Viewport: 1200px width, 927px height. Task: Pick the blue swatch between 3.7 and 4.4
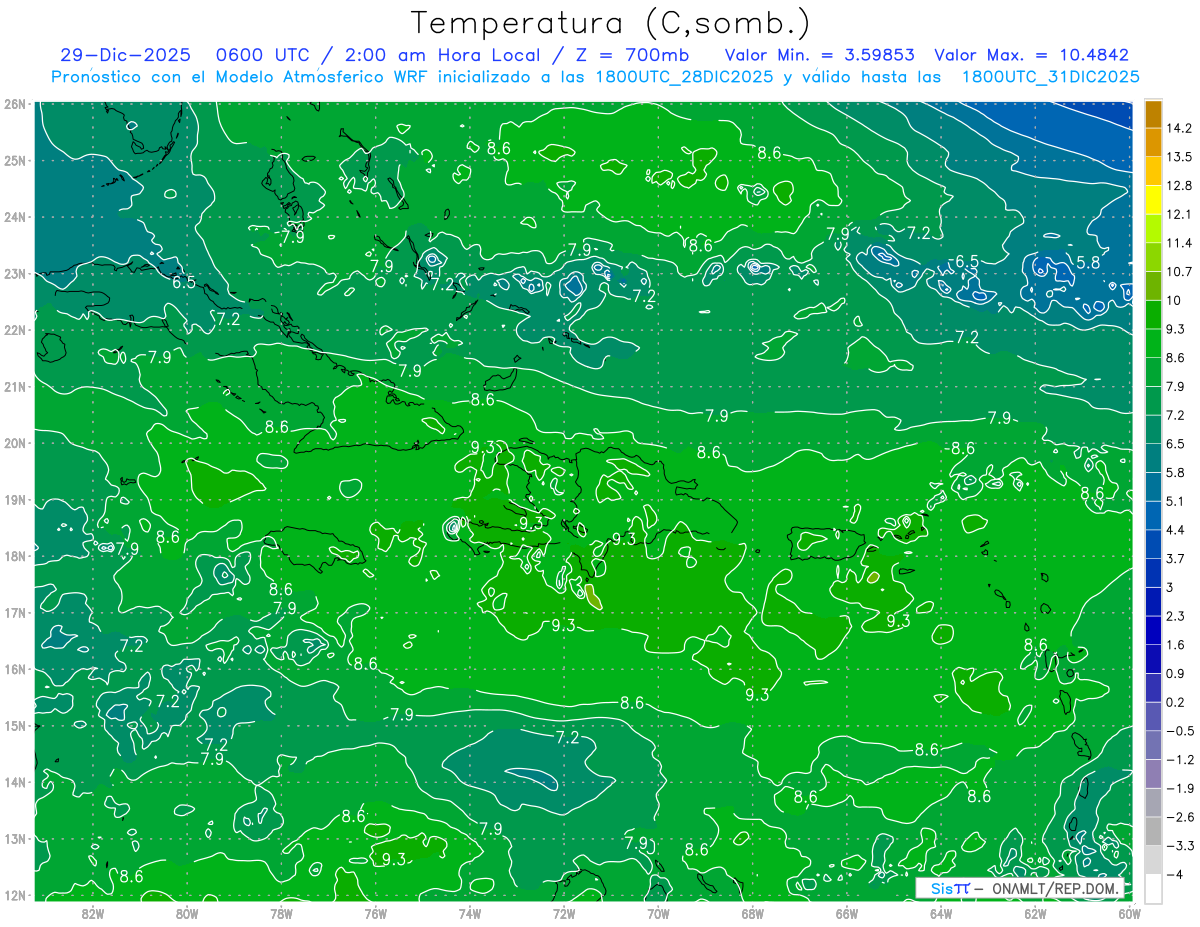1153,544
